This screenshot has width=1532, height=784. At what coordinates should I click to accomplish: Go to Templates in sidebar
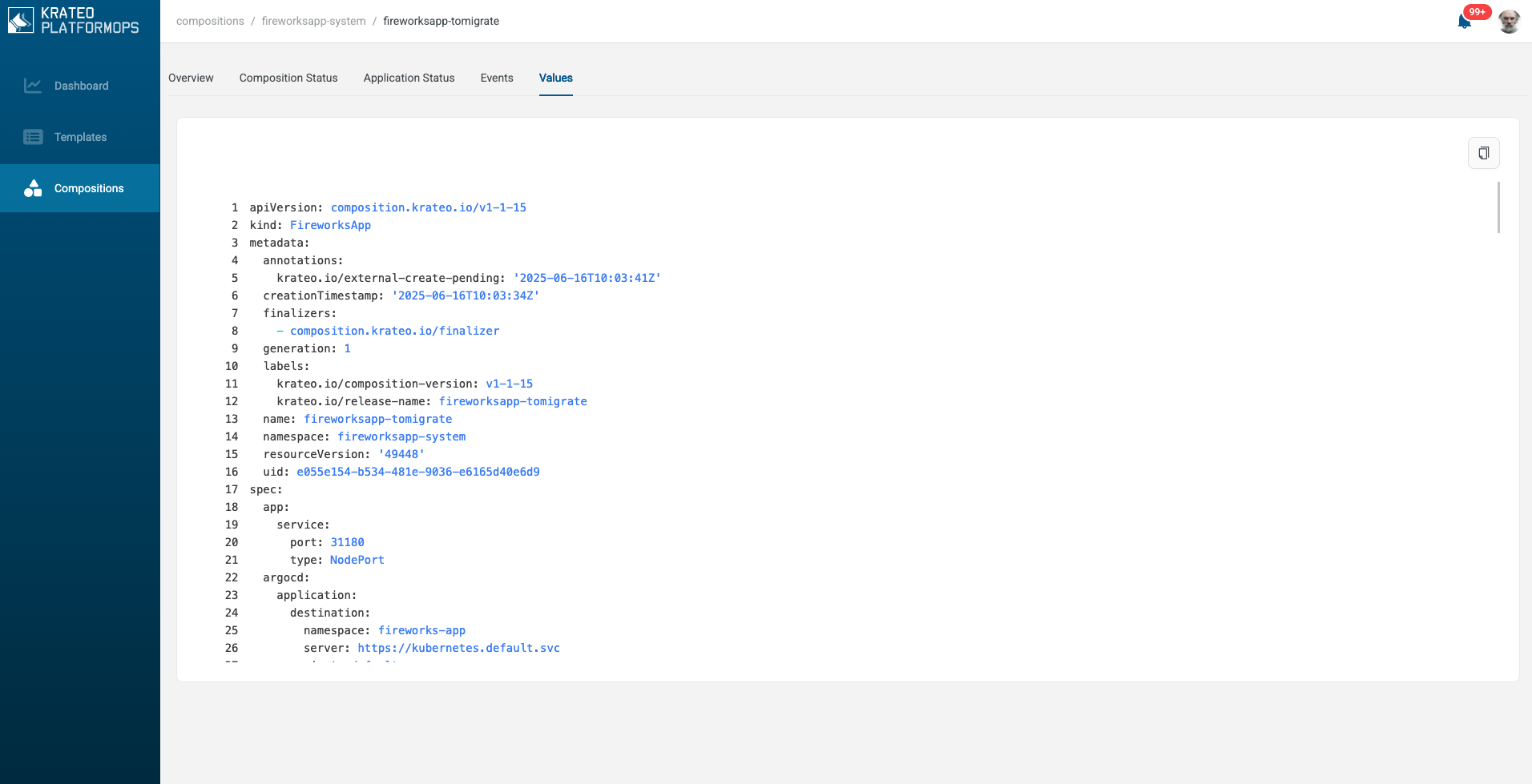coord(80,137)
